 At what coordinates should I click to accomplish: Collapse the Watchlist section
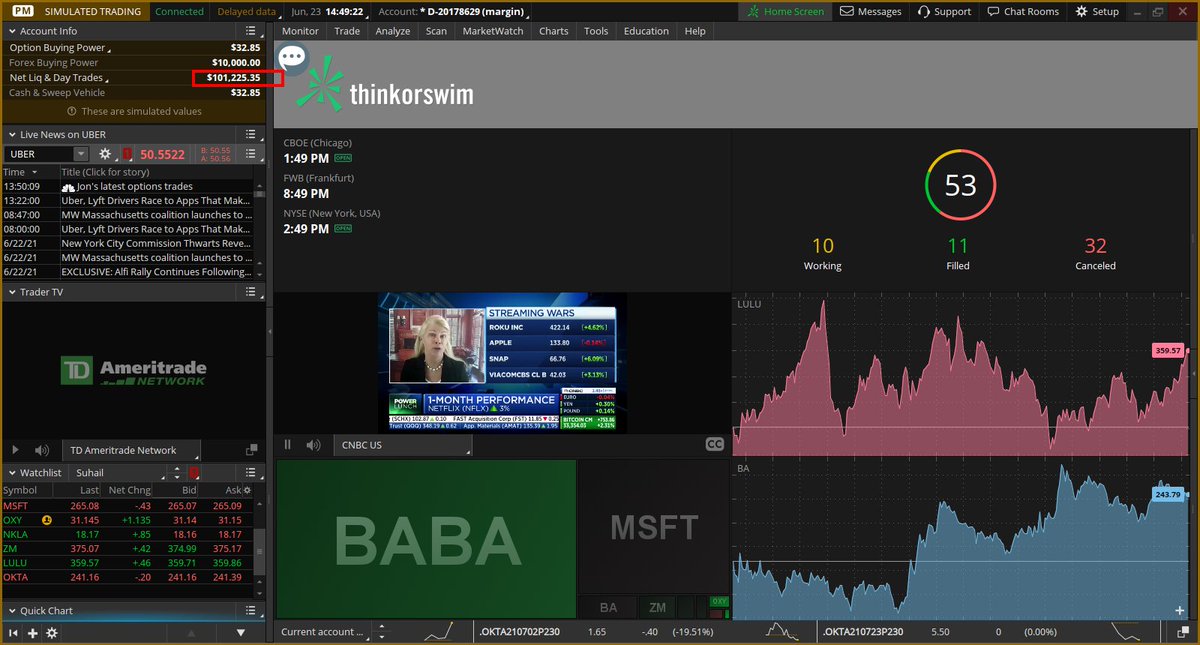10,472
